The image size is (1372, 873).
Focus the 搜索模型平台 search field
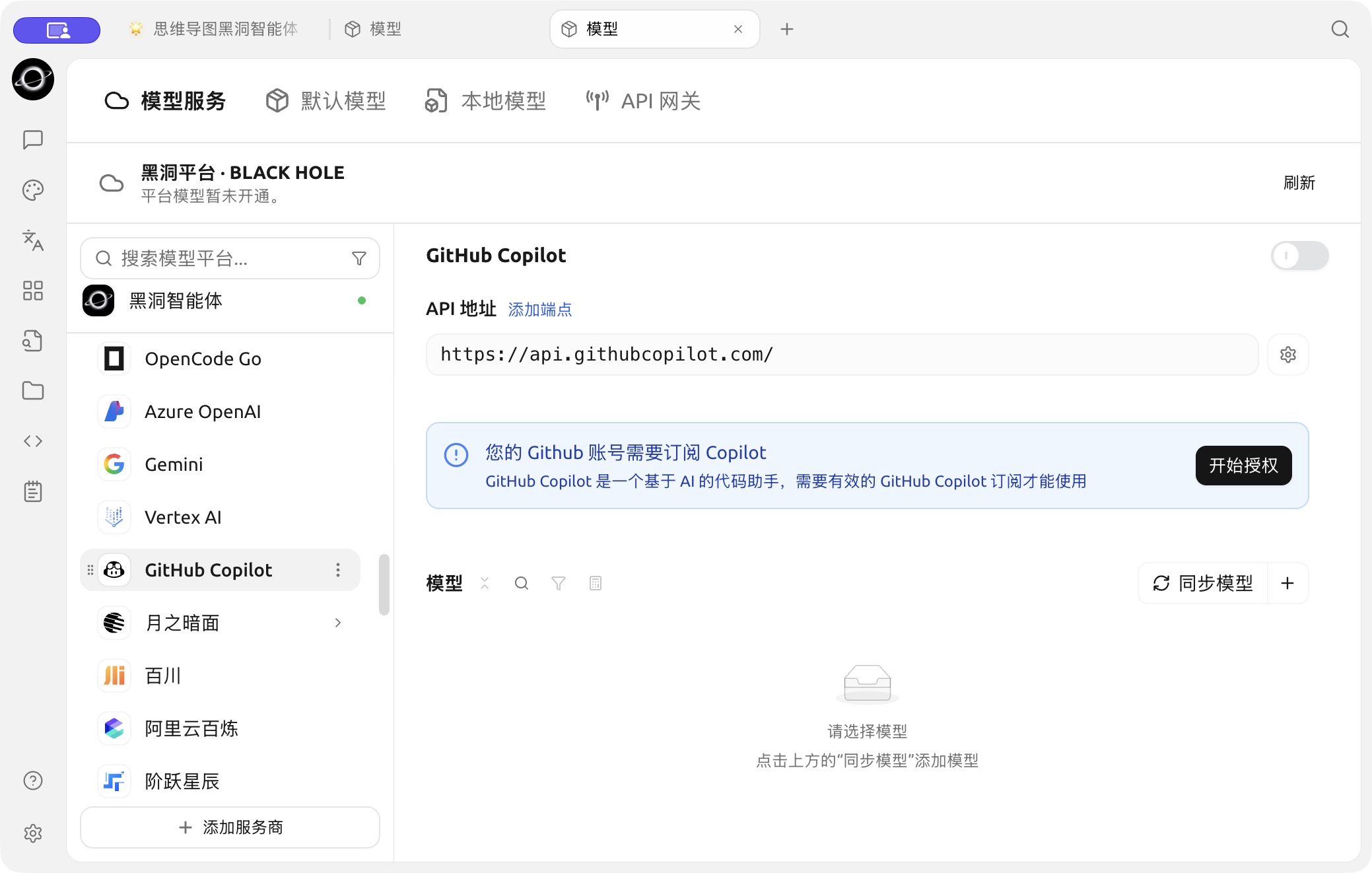tap(230, 258)
